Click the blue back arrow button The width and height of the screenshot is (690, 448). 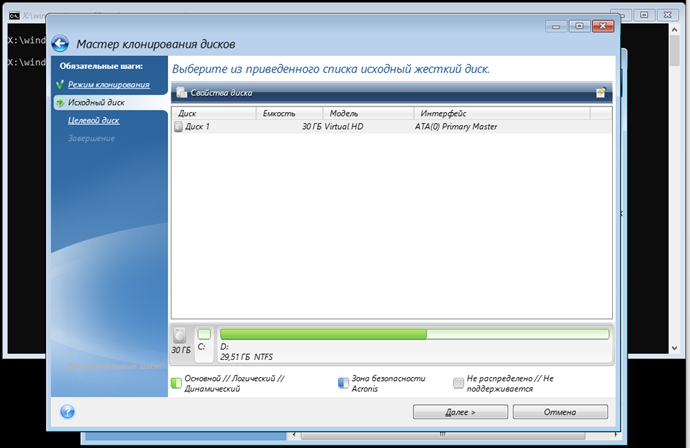click(x=60, y=44)
